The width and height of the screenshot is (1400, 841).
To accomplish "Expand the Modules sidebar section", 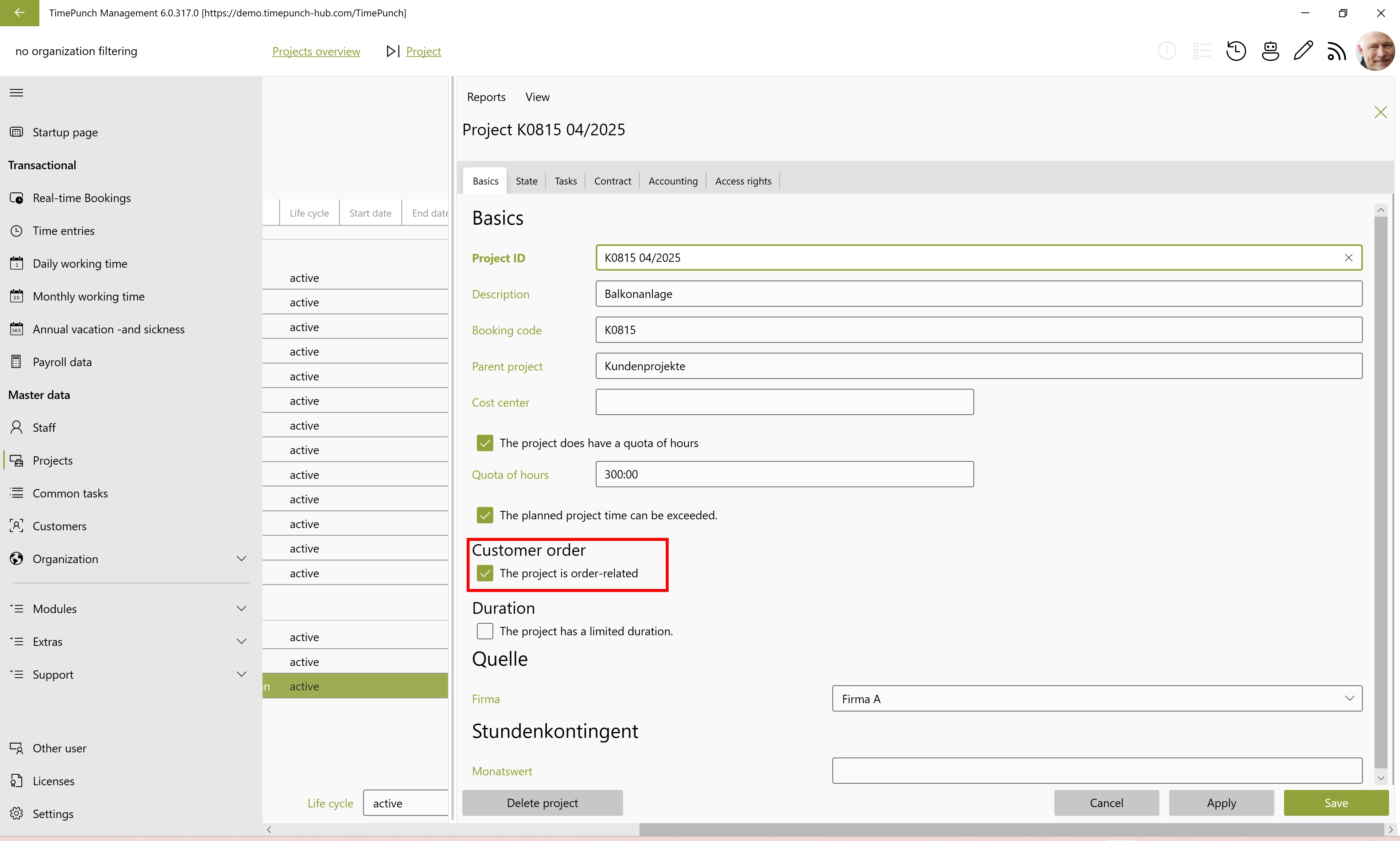I will click(242, 608).
